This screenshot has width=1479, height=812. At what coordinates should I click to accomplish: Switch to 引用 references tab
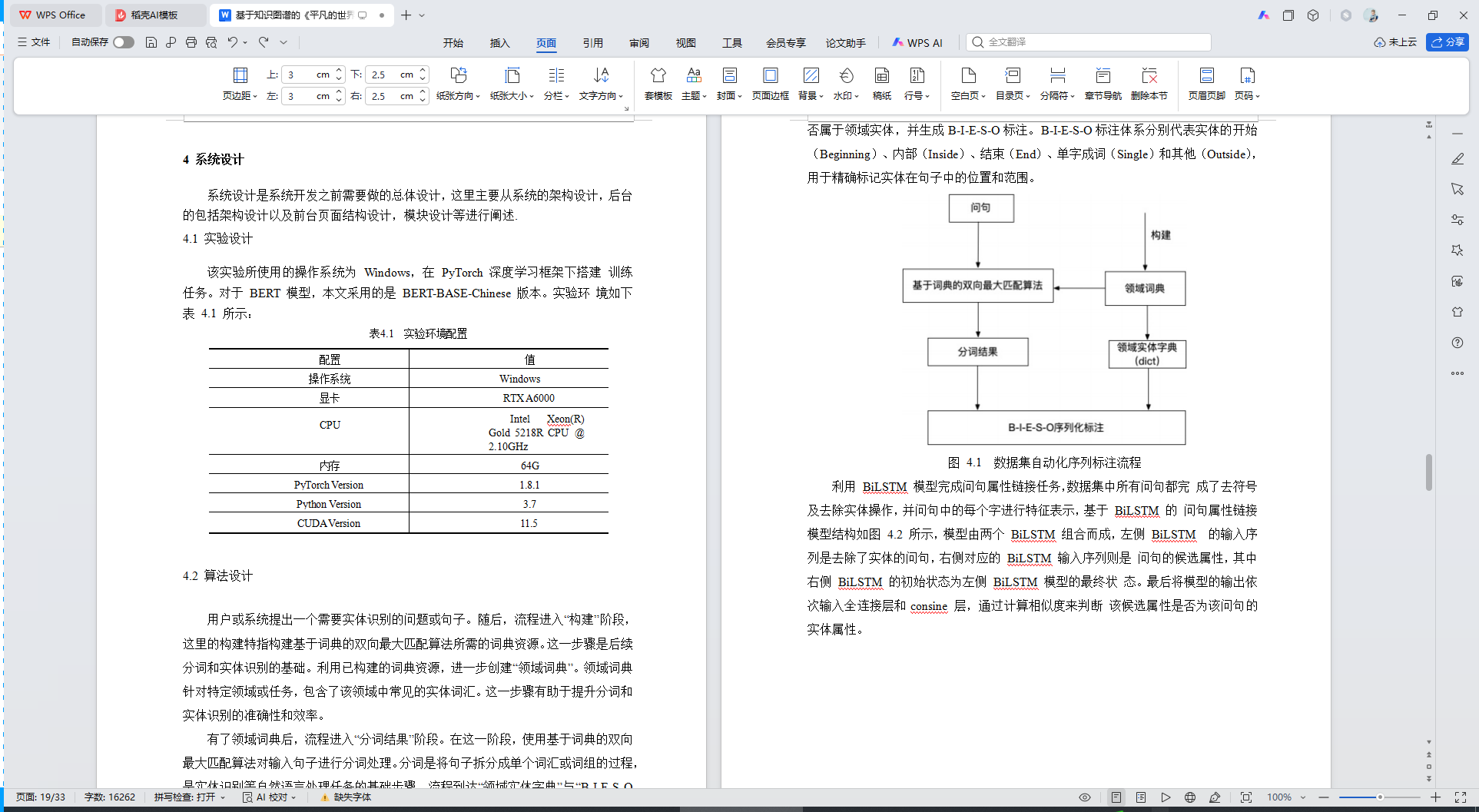point(592,43)
